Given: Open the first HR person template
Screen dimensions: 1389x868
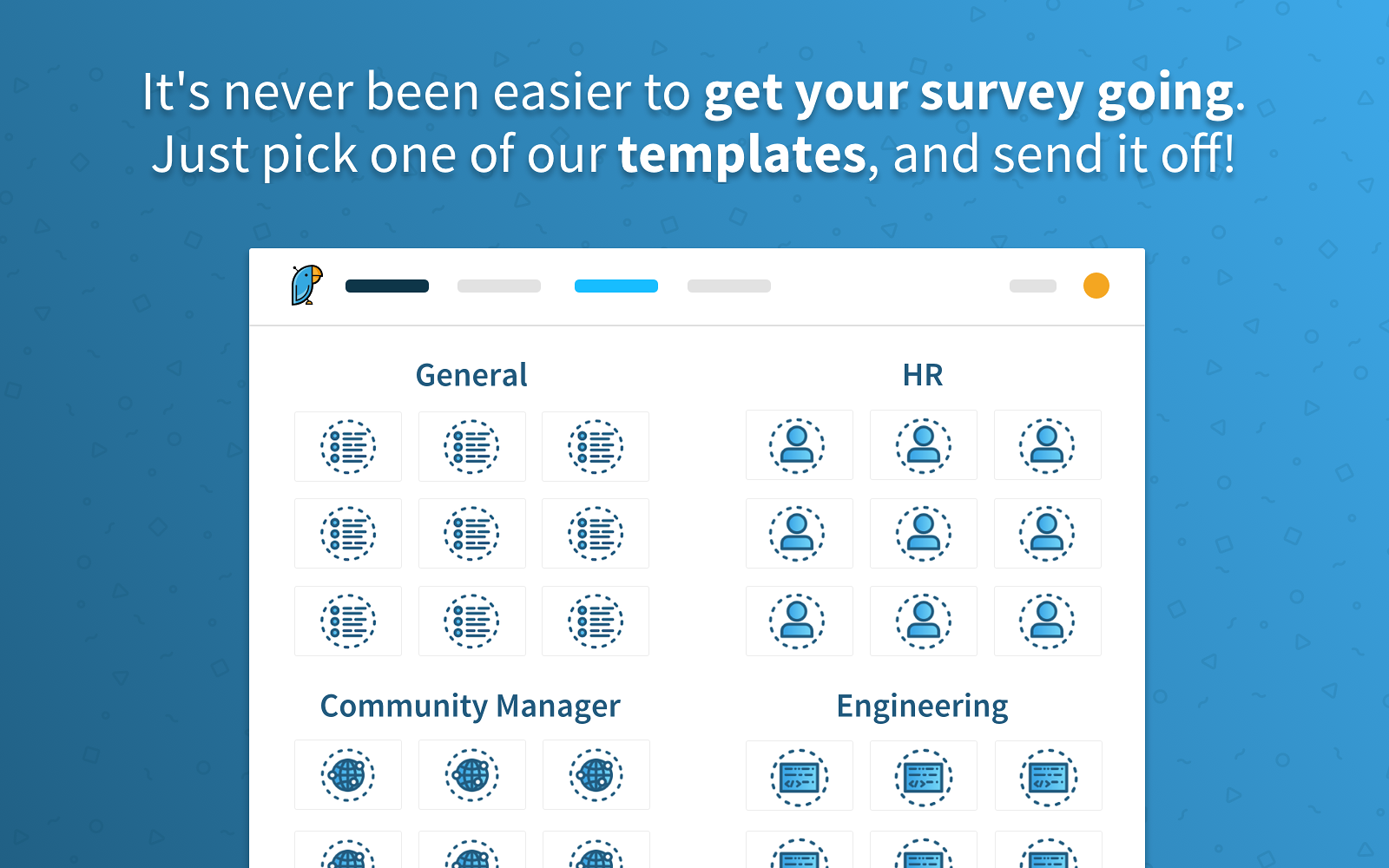Looking at the screenshot, I should pos(799,445).
